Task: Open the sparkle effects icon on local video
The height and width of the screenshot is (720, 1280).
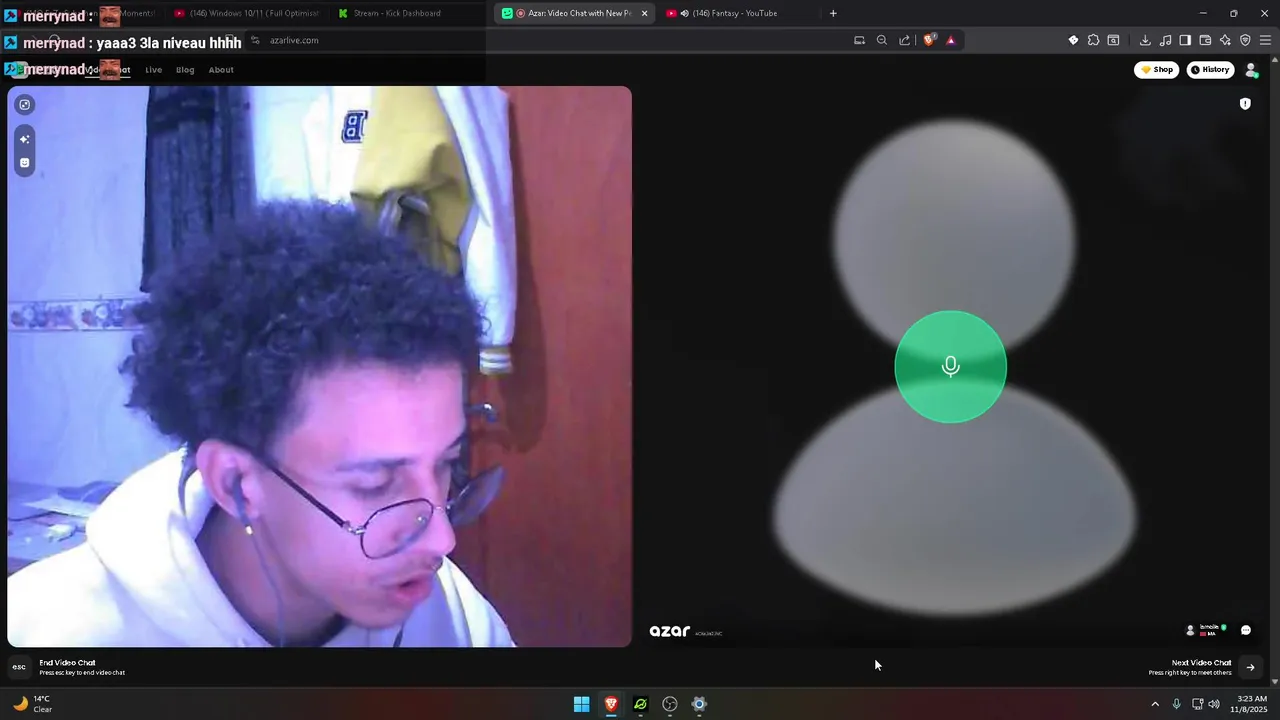Action: [x=25, y=139]
